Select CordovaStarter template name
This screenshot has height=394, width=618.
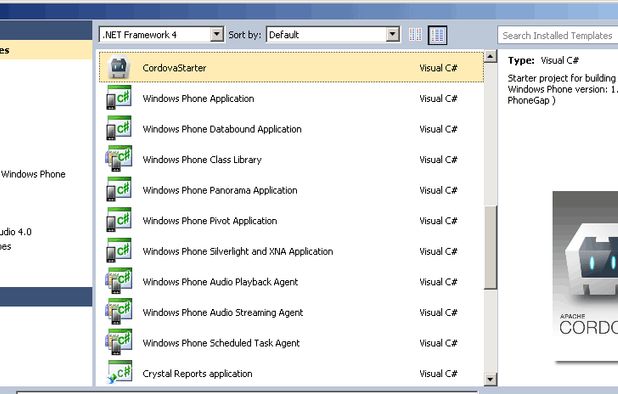pyautogui.click(x=174, y=68)
